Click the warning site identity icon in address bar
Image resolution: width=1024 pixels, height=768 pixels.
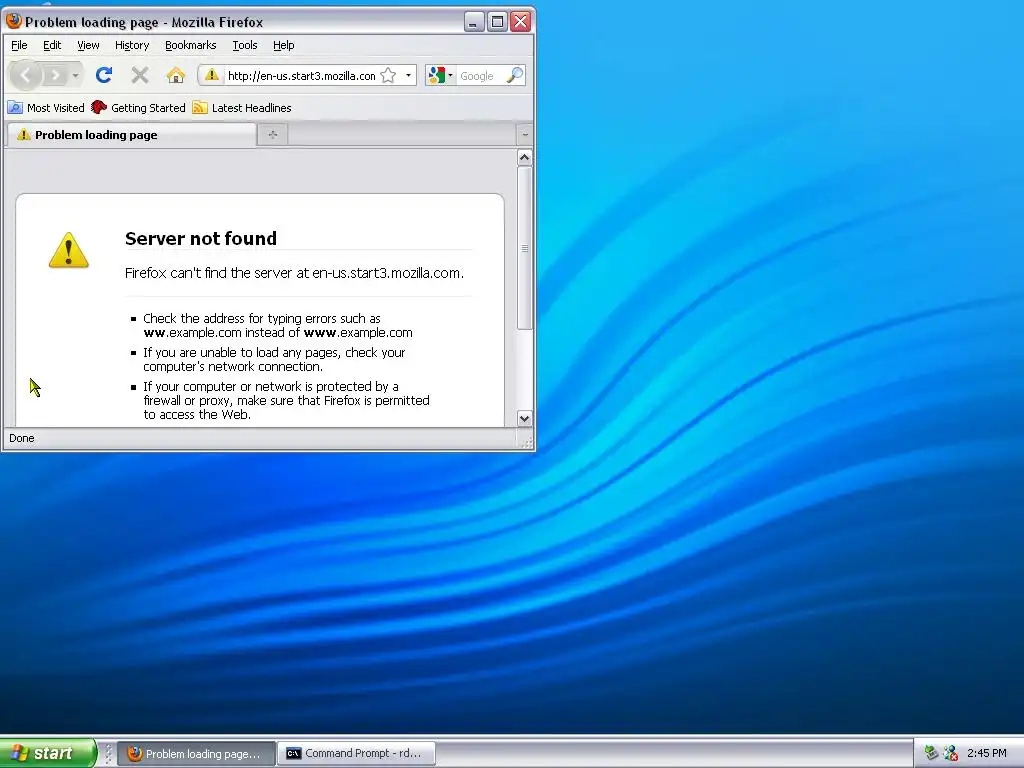(212, 75)
